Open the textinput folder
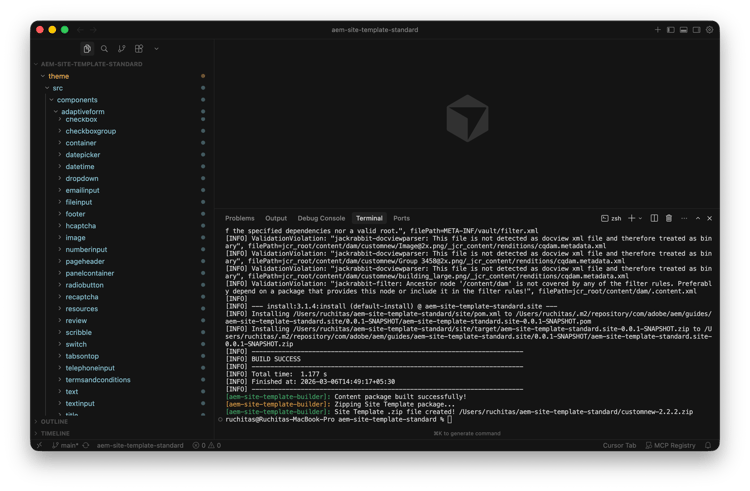Screen dimensions: 750x491 [x=122, y=404]
